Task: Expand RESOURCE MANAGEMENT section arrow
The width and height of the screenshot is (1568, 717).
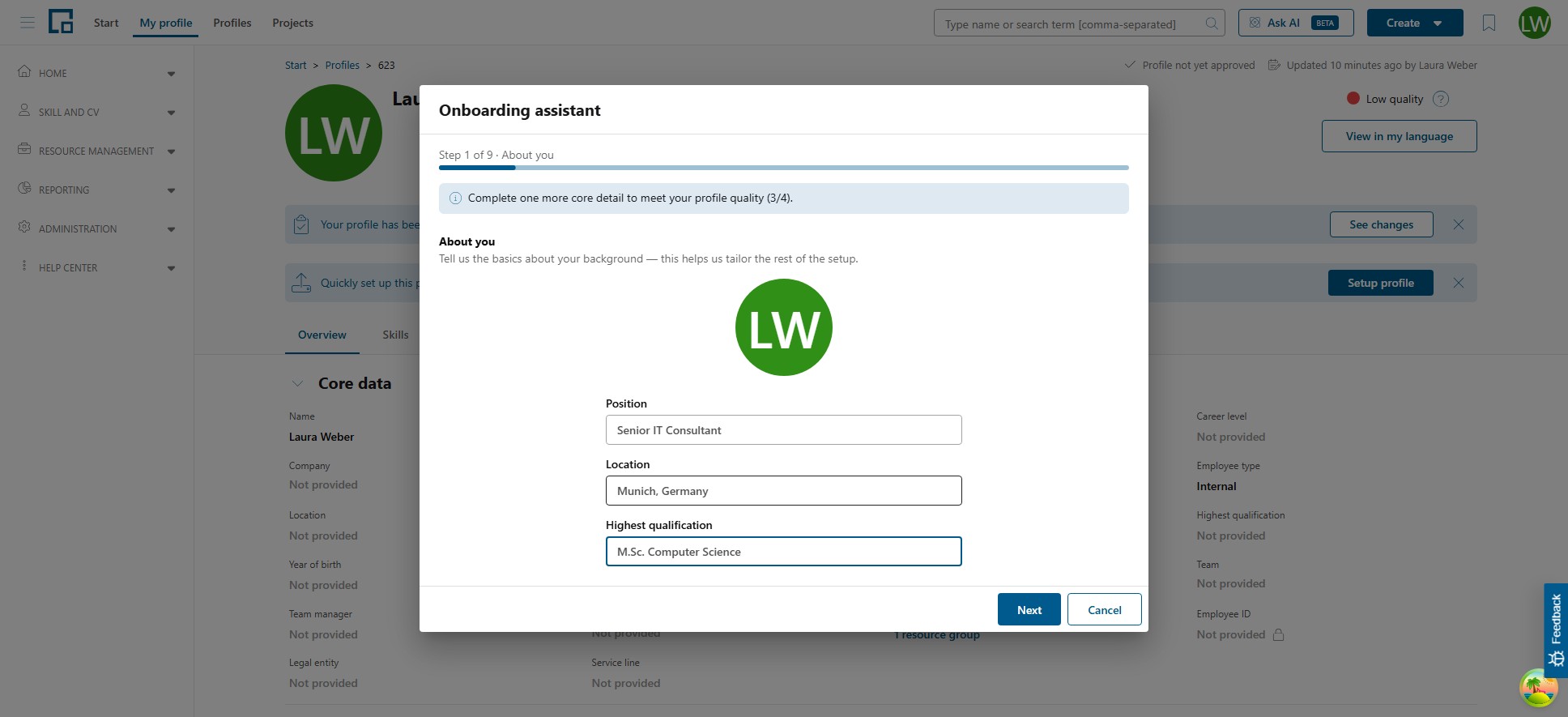Action: [x=171, y=152]
